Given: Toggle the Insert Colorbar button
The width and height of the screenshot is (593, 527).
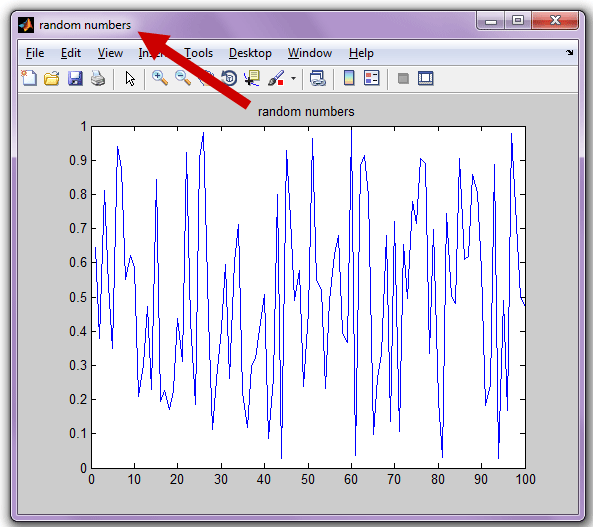Looking at the screenshot, I should [349, 78].
